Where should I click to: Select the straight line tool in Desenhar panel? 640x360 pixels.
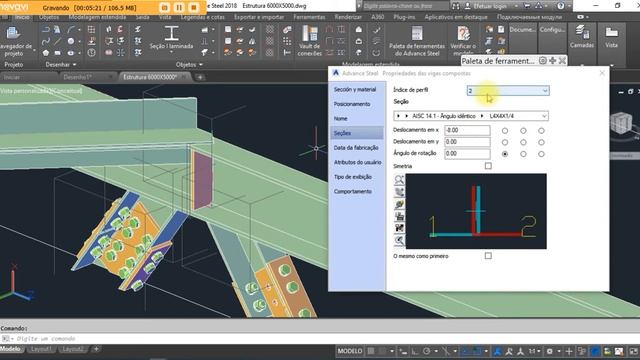click(x=58, y=41)
